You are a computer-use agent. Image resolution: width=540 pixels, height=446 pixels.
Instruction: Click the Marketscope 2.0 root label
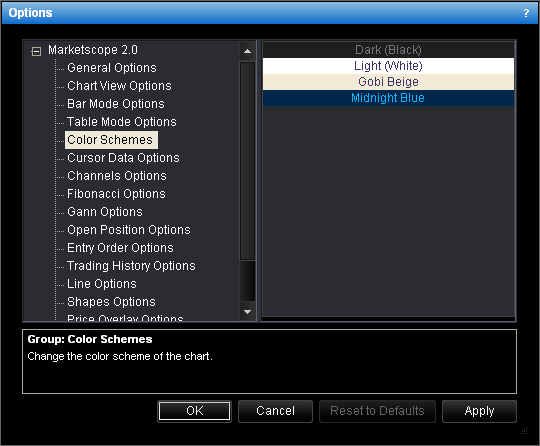[93, 50]
